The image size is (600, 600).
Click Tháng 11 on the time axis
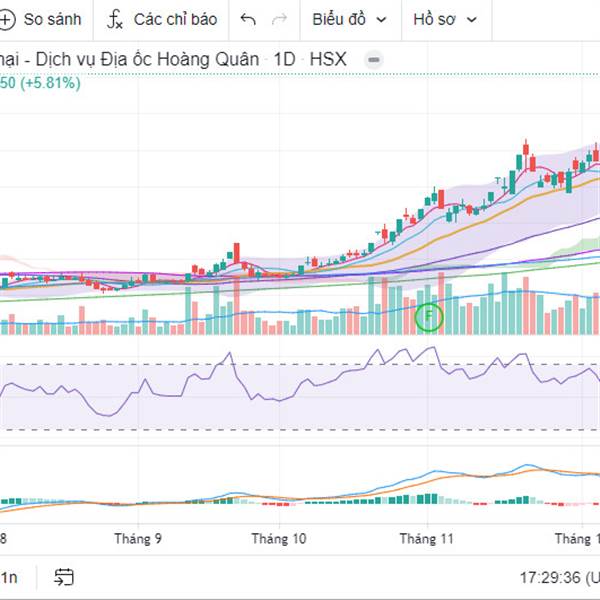tap(427, 538)
